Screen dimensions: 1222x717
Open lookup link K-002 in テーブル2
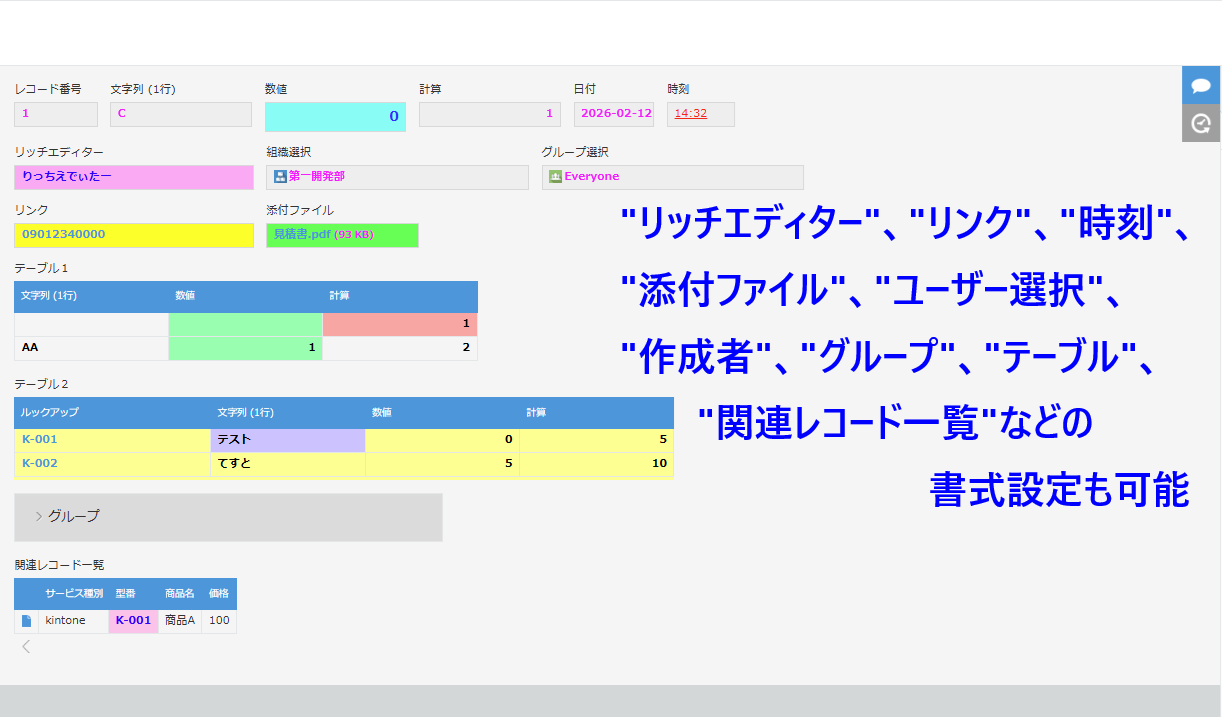[x=40, y=464]
